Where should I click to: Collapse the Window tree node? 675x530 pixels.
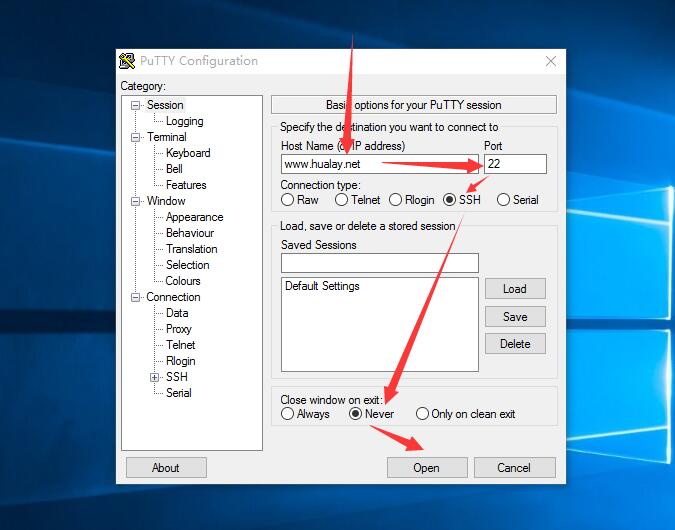click(x=136, y=201)
